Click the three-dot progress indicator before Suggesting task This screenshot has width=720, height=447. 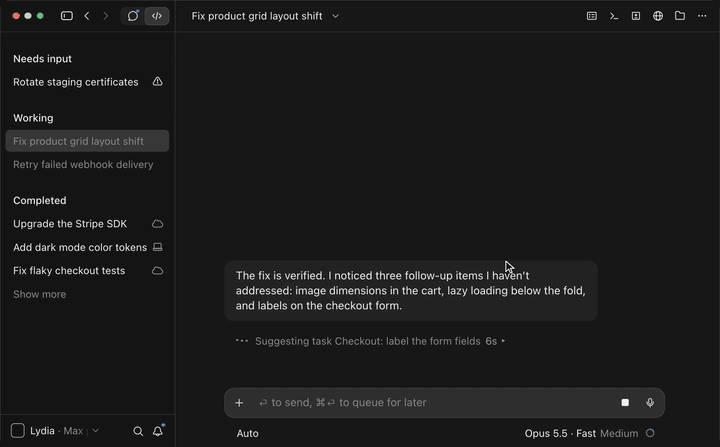tap(242, 341)
